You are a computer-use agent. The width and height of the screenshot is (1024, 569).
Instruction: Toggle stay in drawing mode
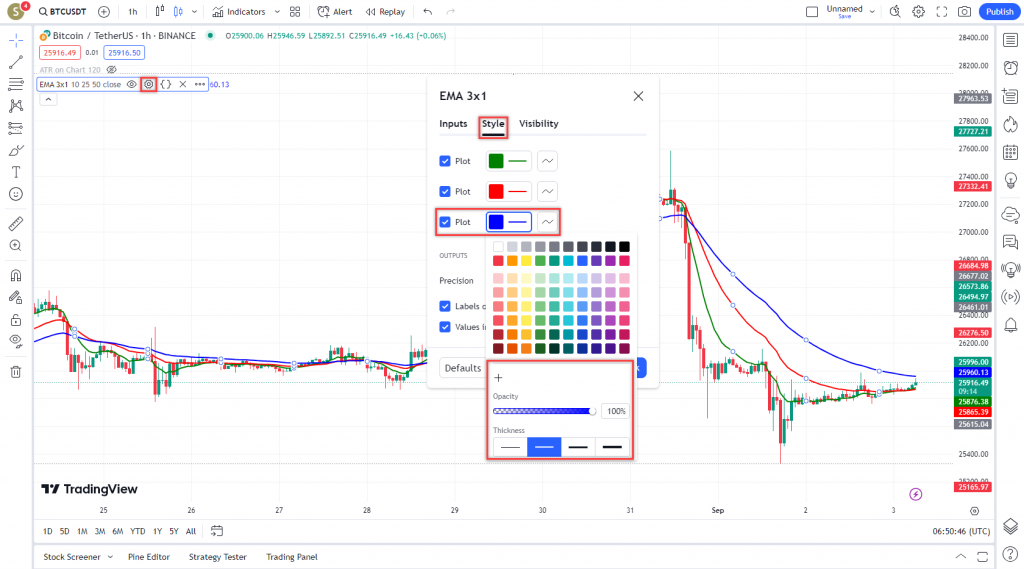16,297
